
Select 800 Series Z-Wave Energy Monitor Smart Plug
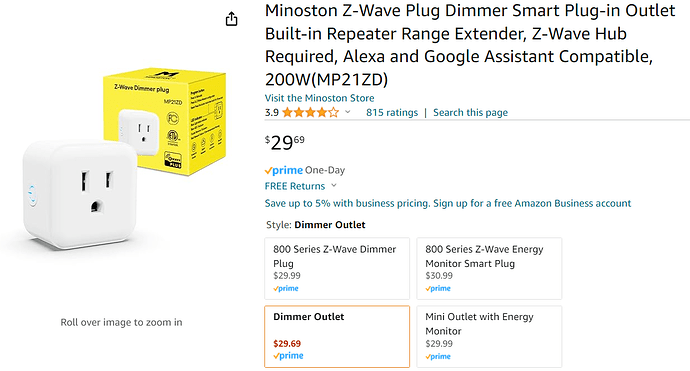click(x=489, y=268)
